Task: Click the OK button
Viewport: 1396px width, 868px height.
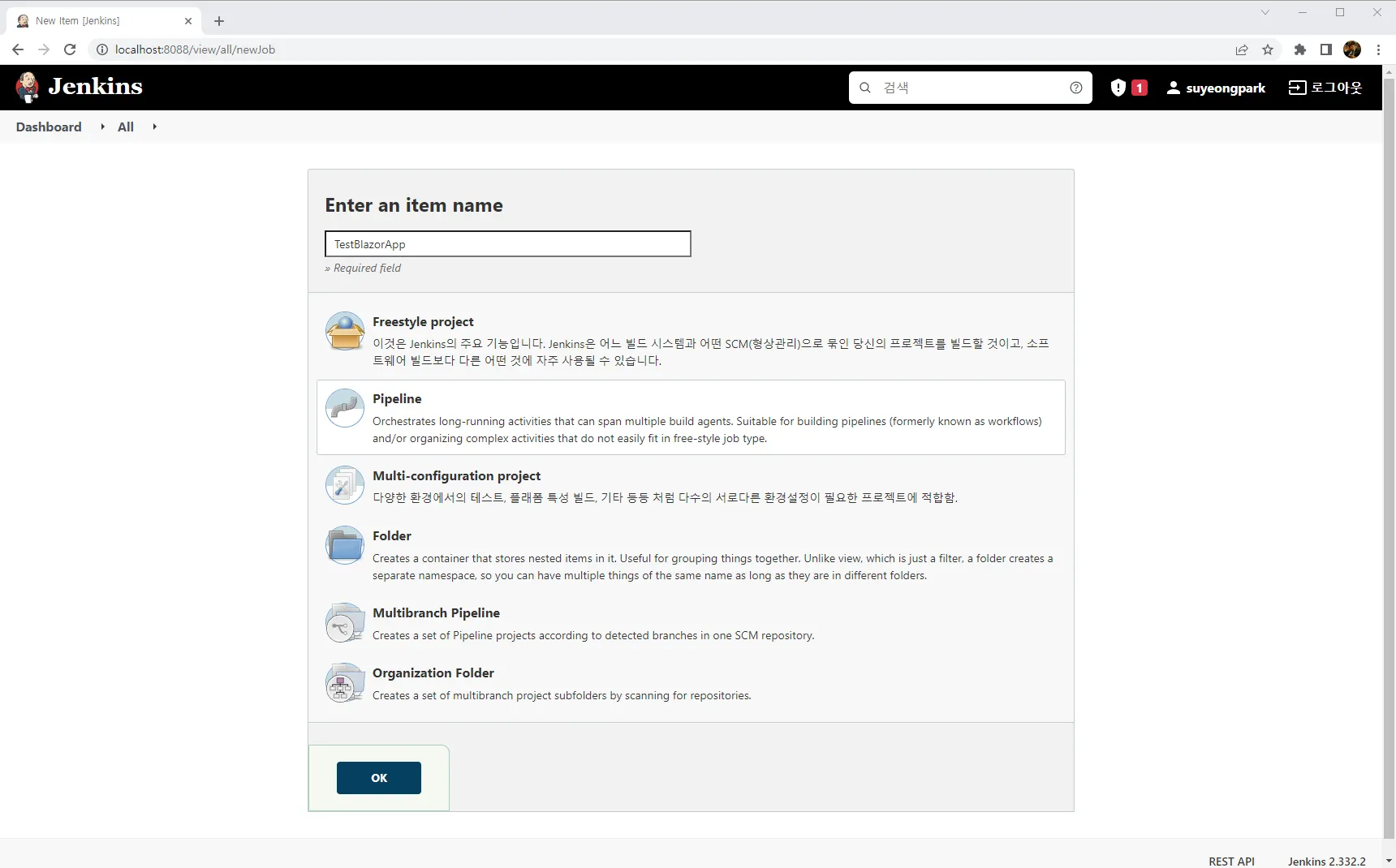Action: coord(379,778)
